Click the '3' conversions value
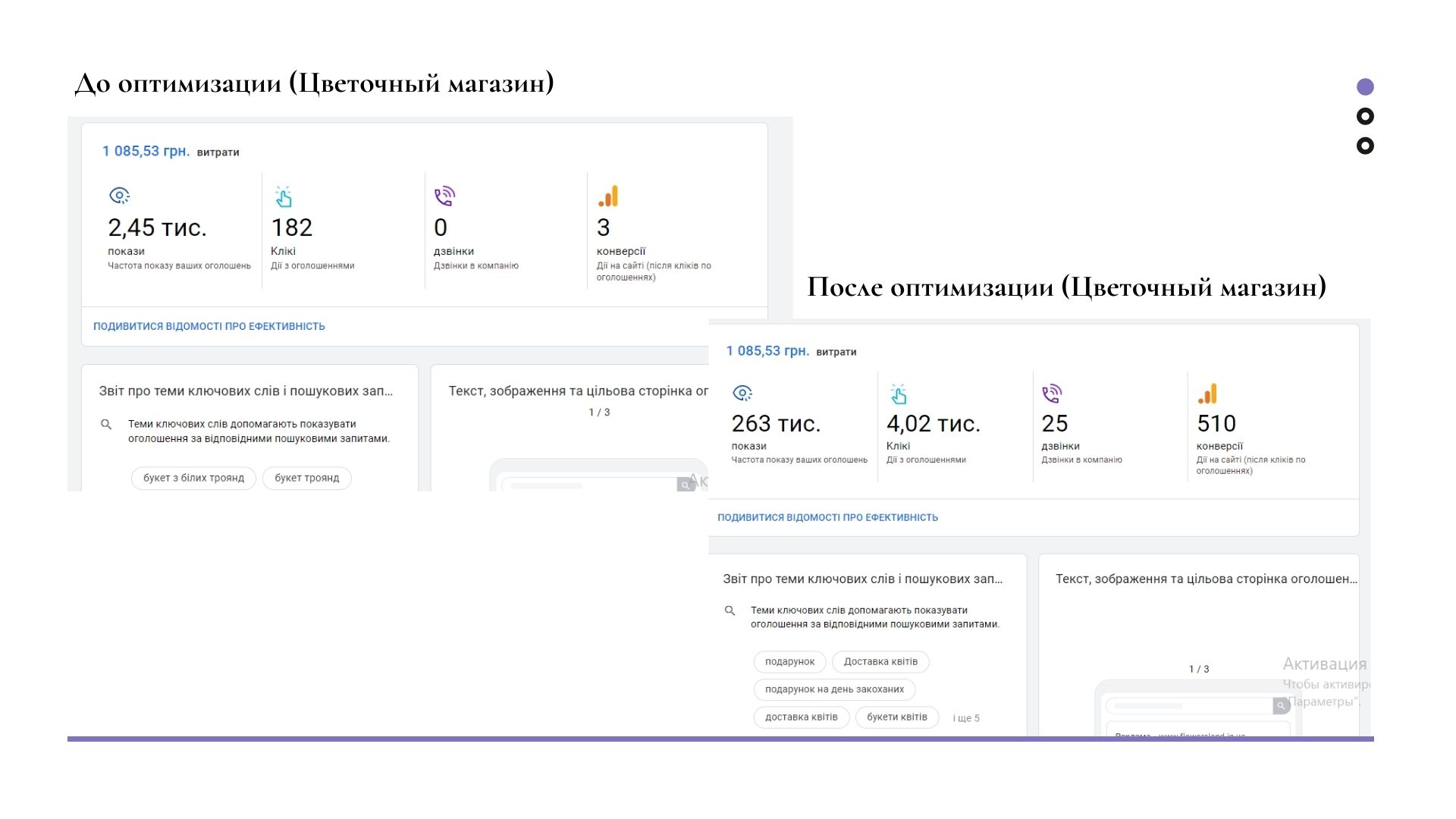The image size is (1456, 819). coord(604,227)
